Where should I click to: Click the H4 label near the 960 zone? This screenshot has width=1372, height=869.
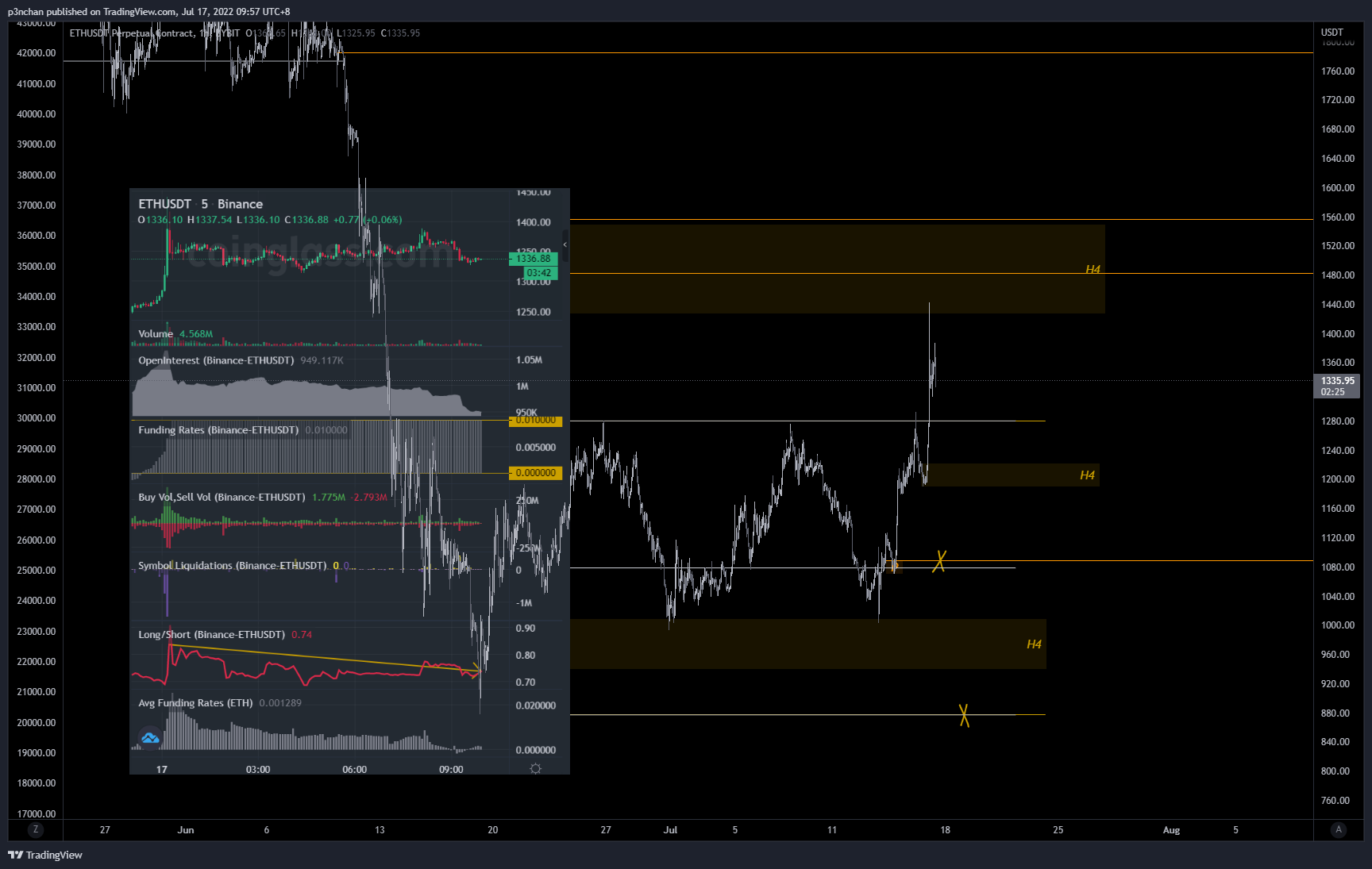click(1034, 644)
